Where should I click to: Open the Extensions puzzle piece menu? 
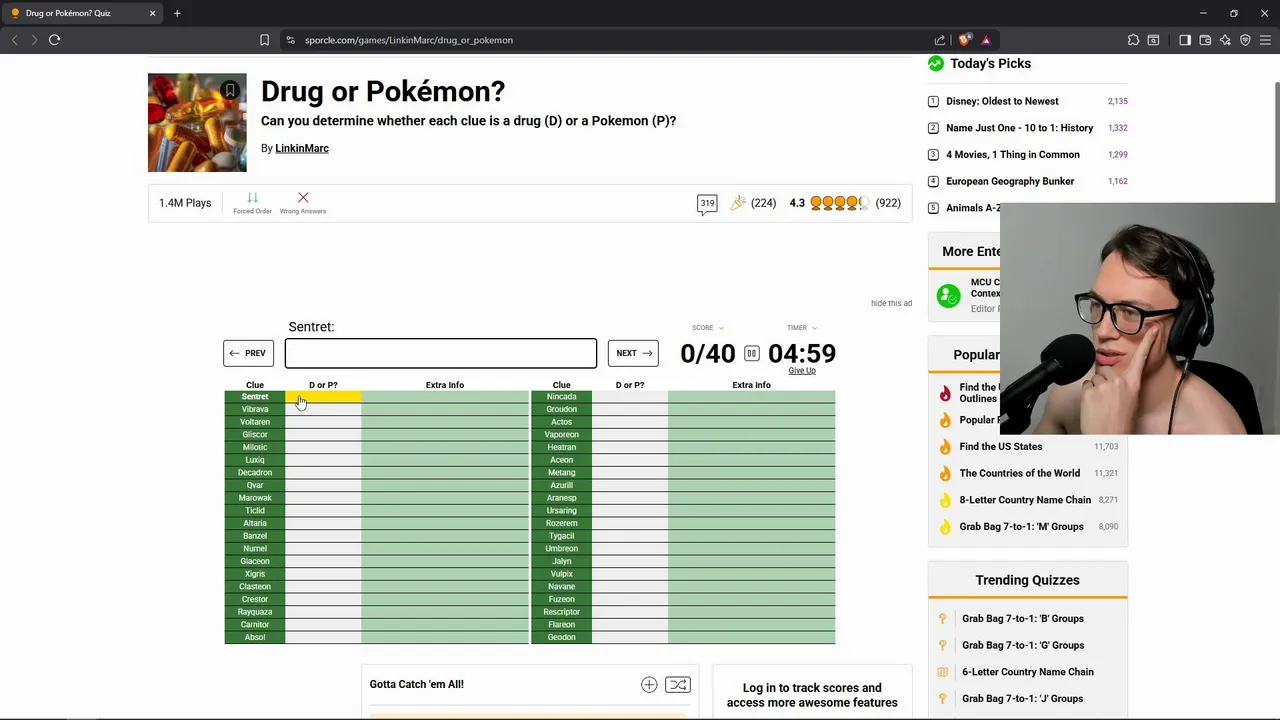pyautogui.click(x=1133, y=40)
